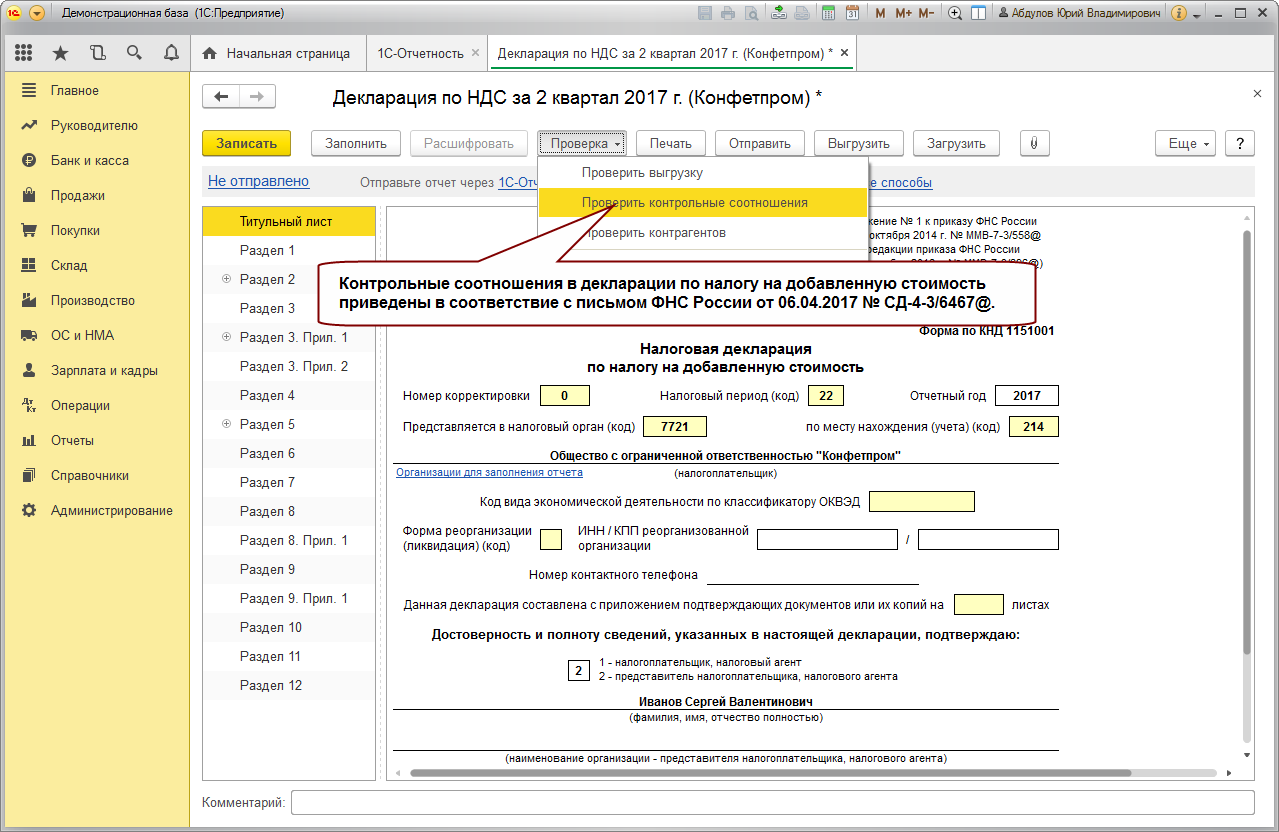Open the calculator icon in title bar

coord(827,13)
